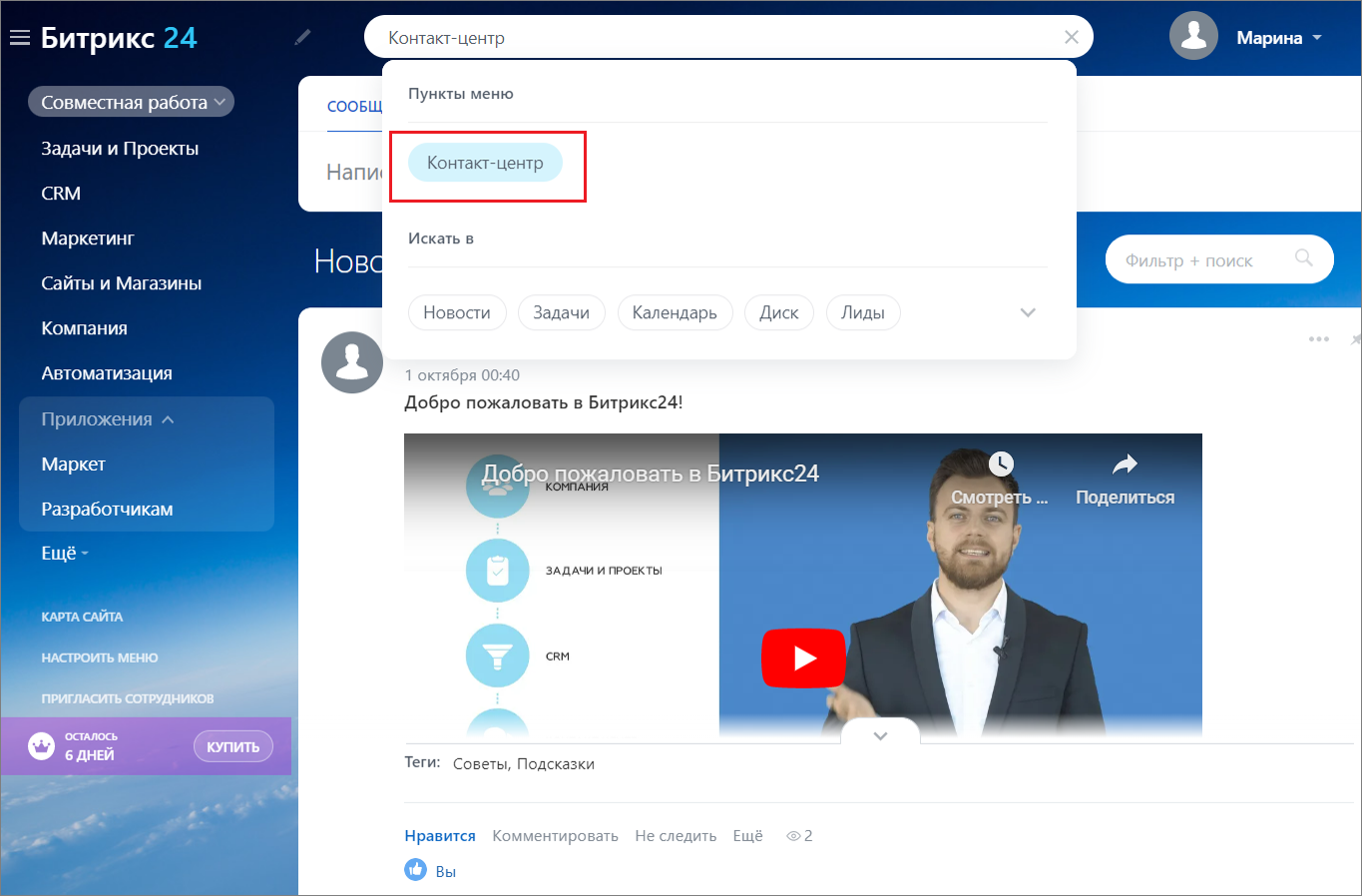Image resolution: width=1362 pixels, height=896 pixels.
Task: Click the Фильтр + поиск field
Action: [x=1219, y=259]
